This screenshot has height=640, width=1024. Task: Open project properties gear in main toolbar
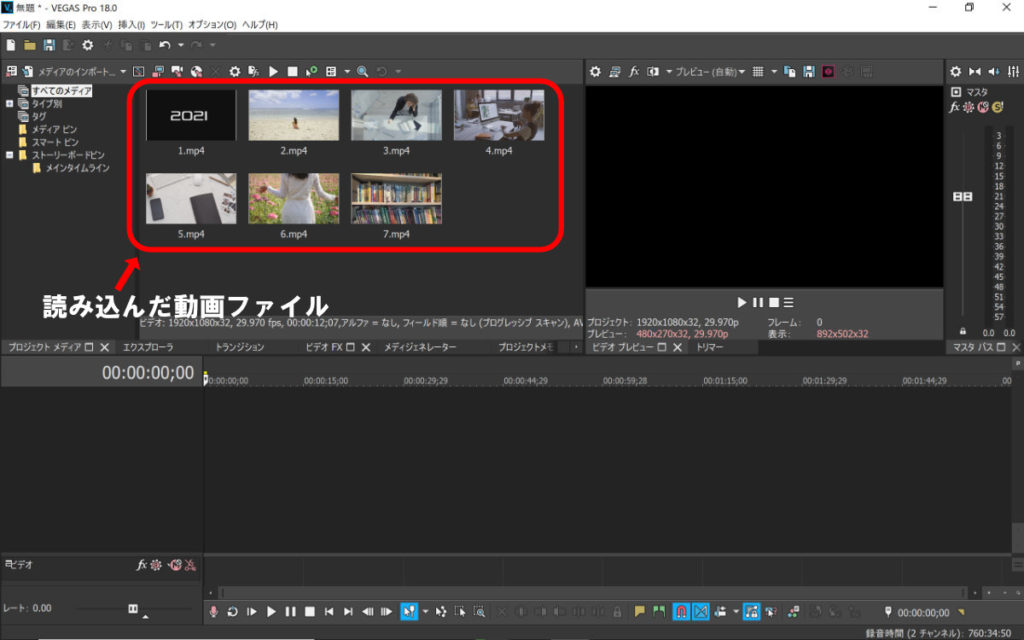pos(87,45)
